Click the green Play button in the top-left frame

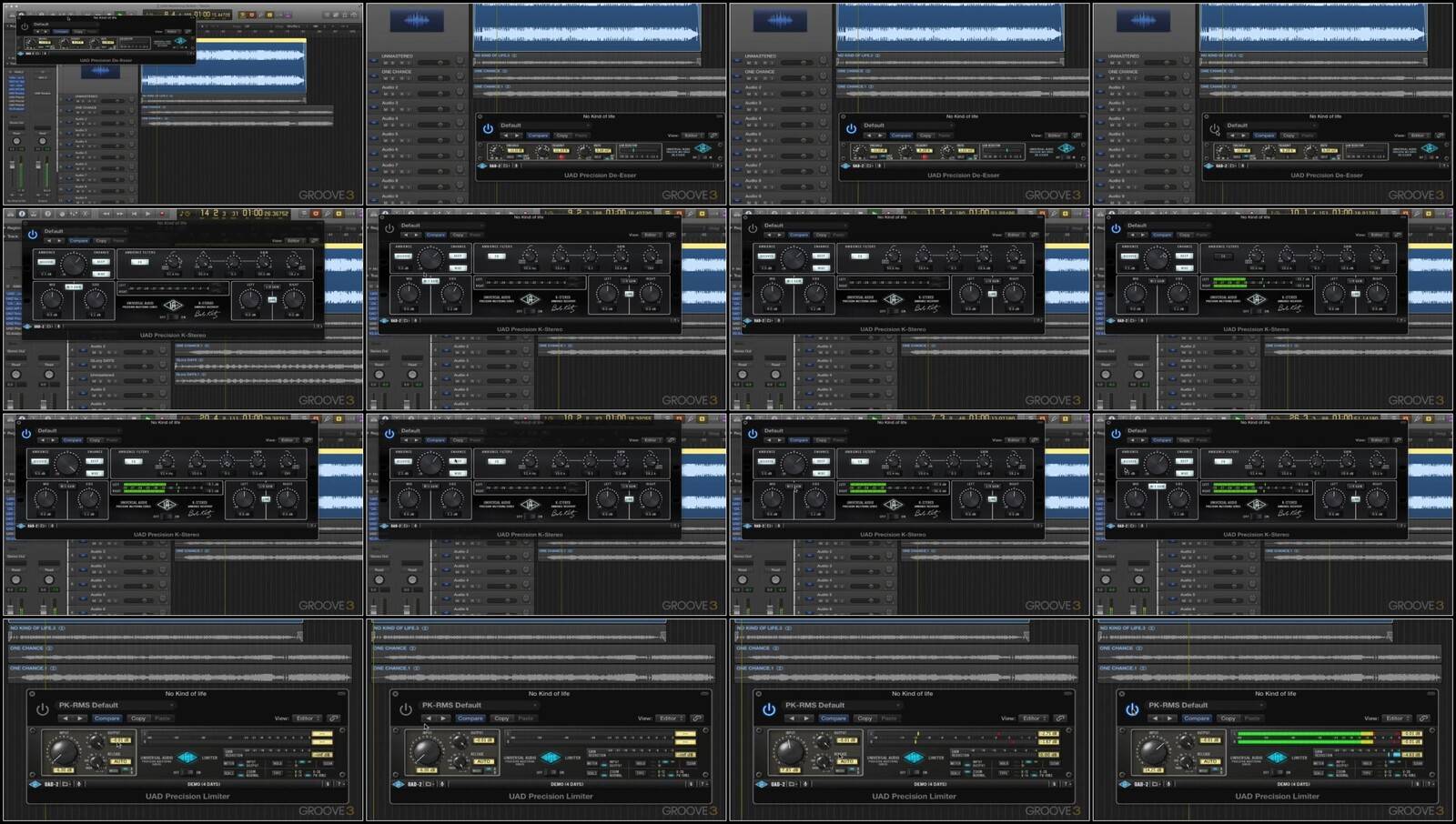pos(119,14)
